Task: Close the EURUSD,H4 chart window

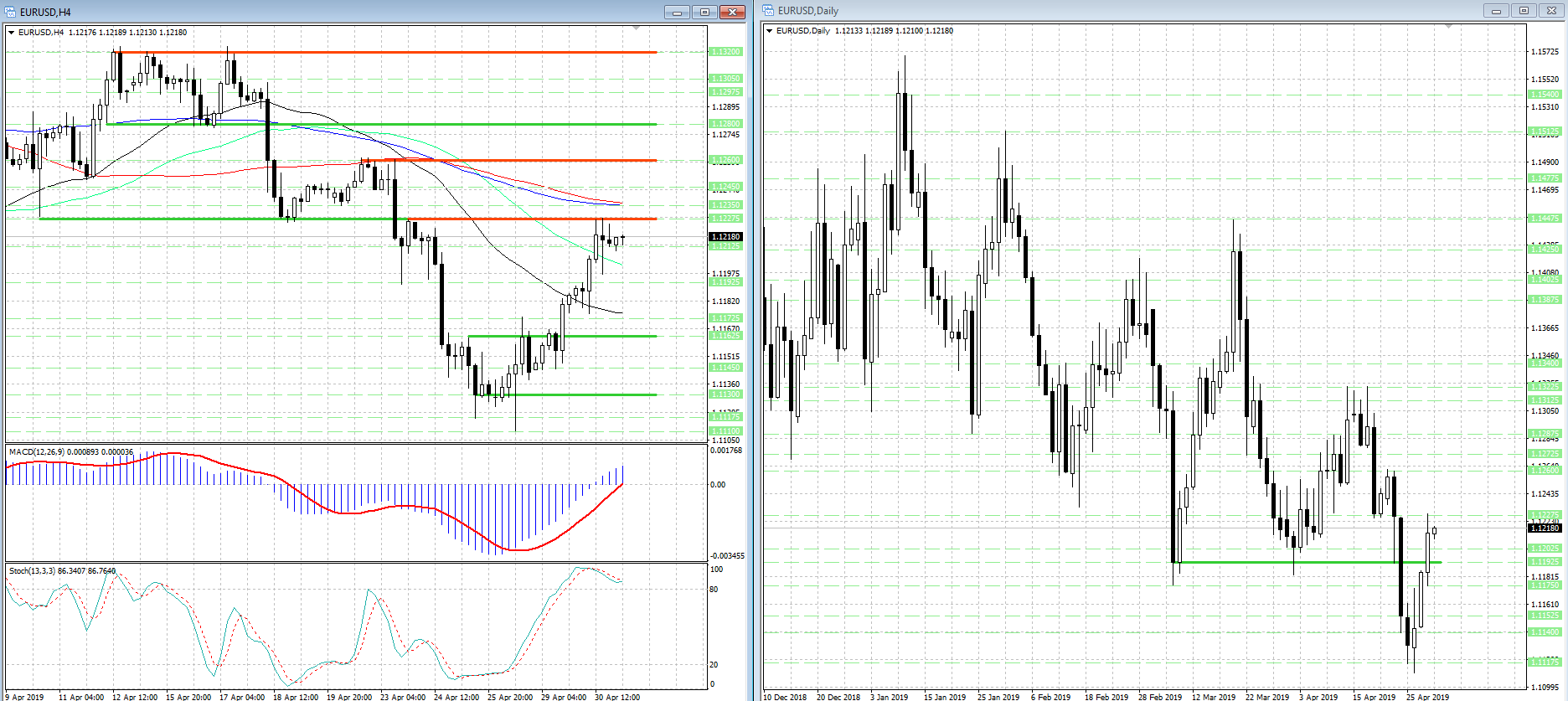Action: click(732, 12)
